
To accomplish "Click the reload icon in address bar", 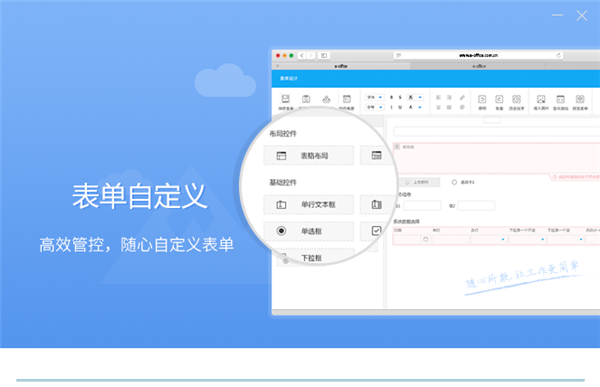I will [559, 56].
